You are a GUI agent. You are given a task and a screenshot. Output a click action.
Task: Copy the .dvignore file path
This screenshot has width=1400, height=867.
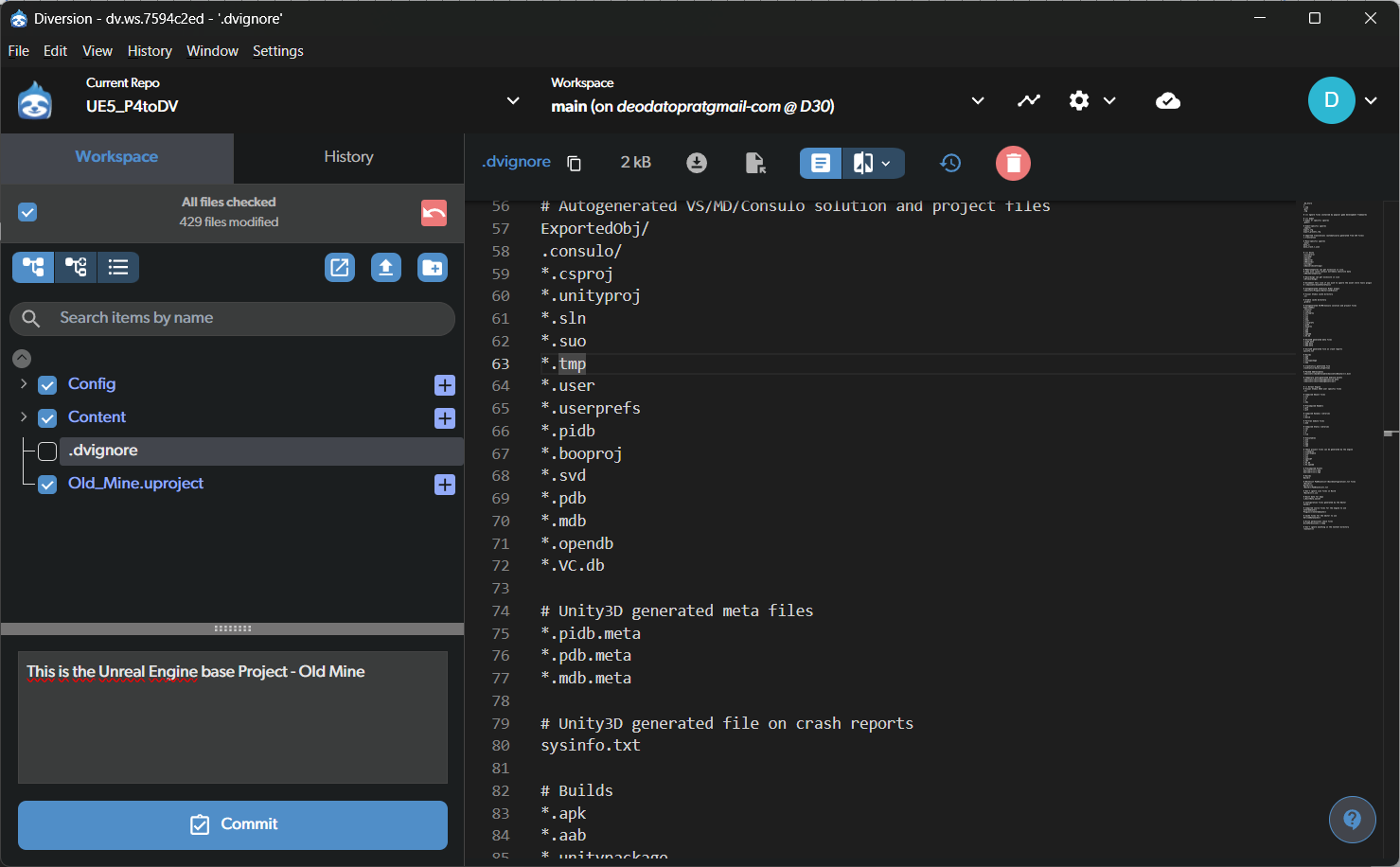click(574, 163)
